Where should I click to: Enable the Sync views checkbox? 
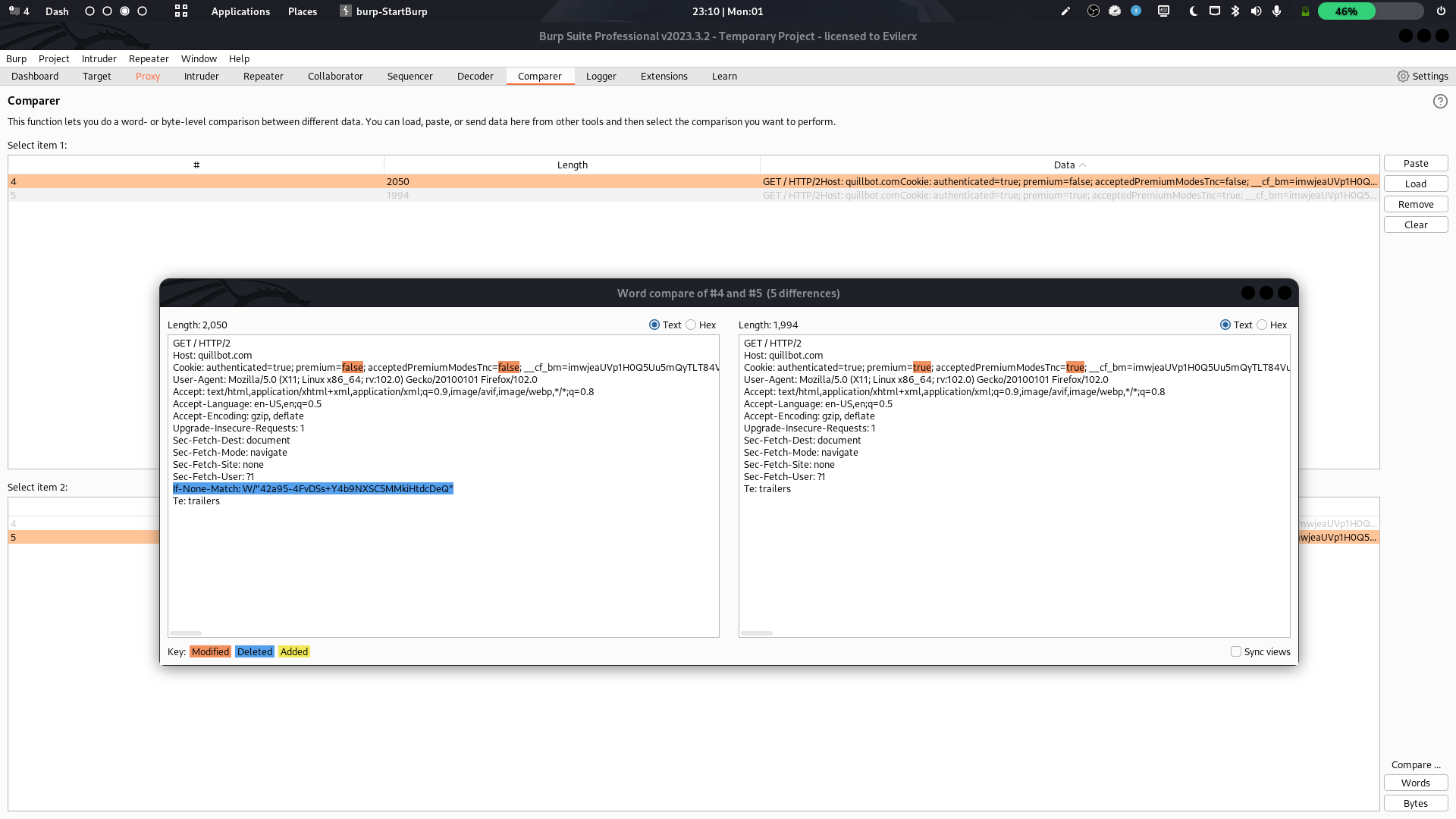(x=1235, y=651)
